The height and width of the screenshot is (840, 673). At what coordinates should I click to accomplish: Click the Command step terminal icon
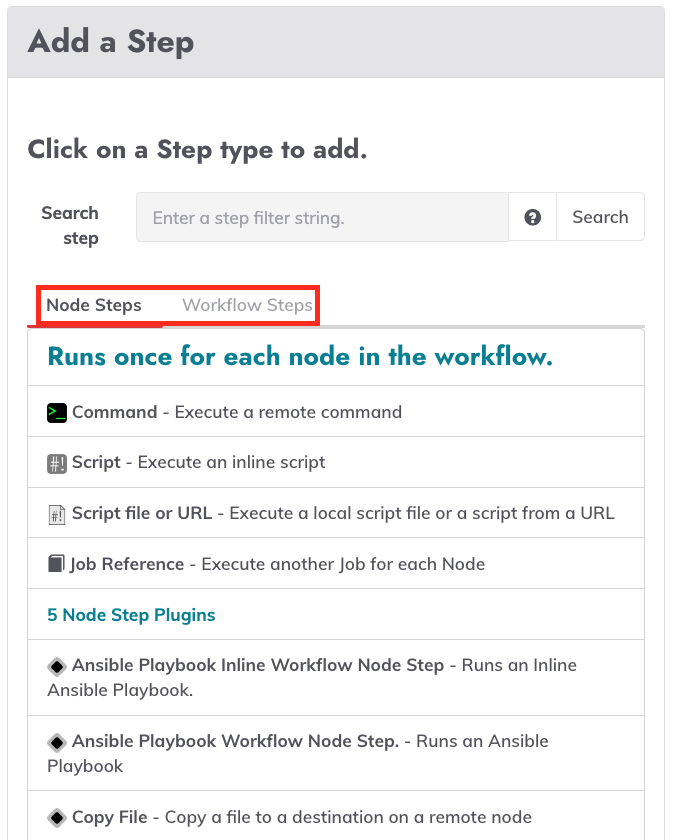pos(57,412)
